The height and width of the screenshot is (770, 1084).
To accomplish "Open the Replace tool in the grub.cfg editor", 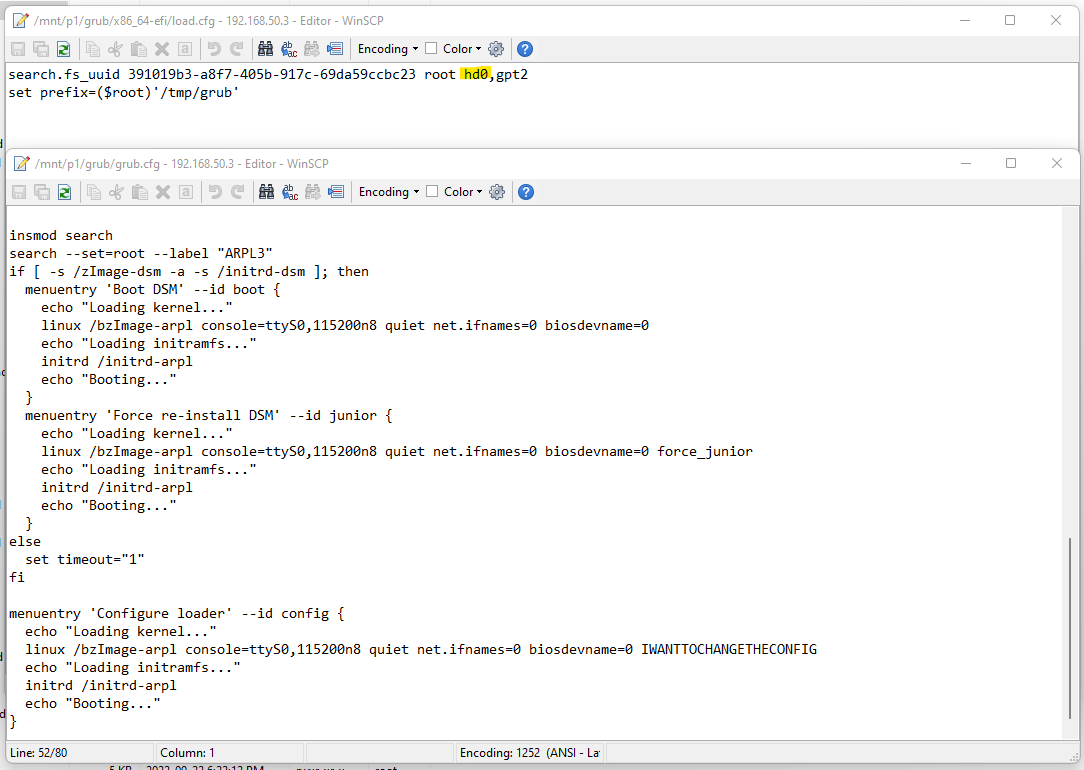I will (x=288, y=191).
